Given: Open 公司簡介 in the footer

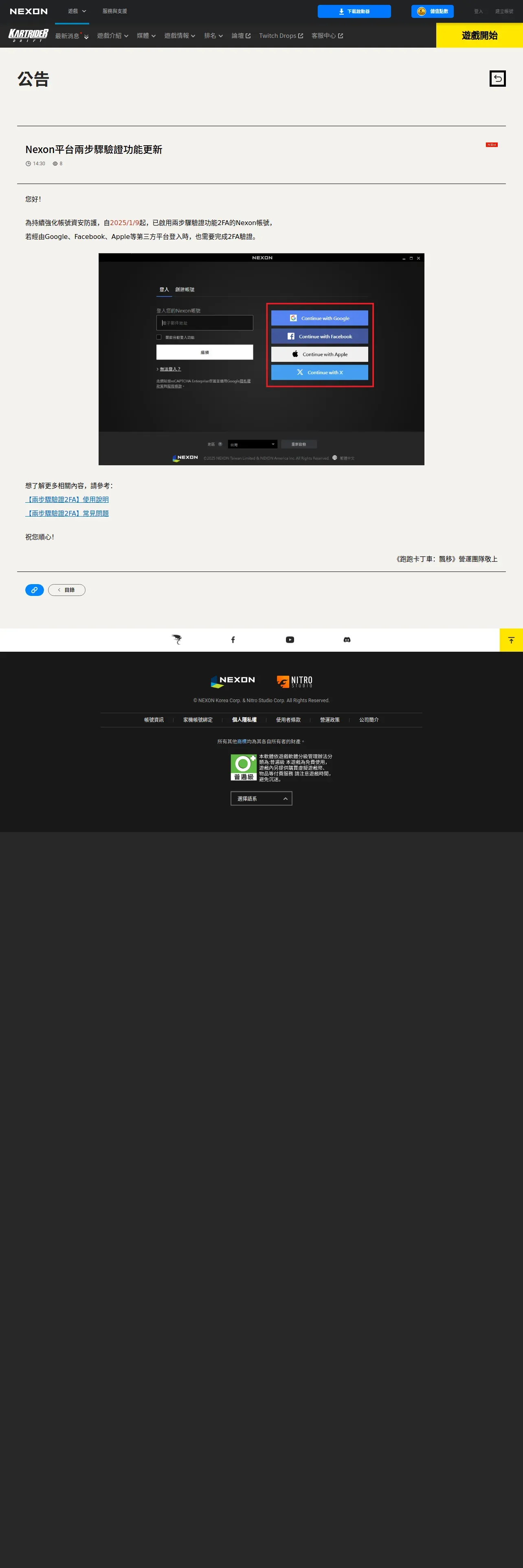Looking at the screenshot, I should [369, 720].
